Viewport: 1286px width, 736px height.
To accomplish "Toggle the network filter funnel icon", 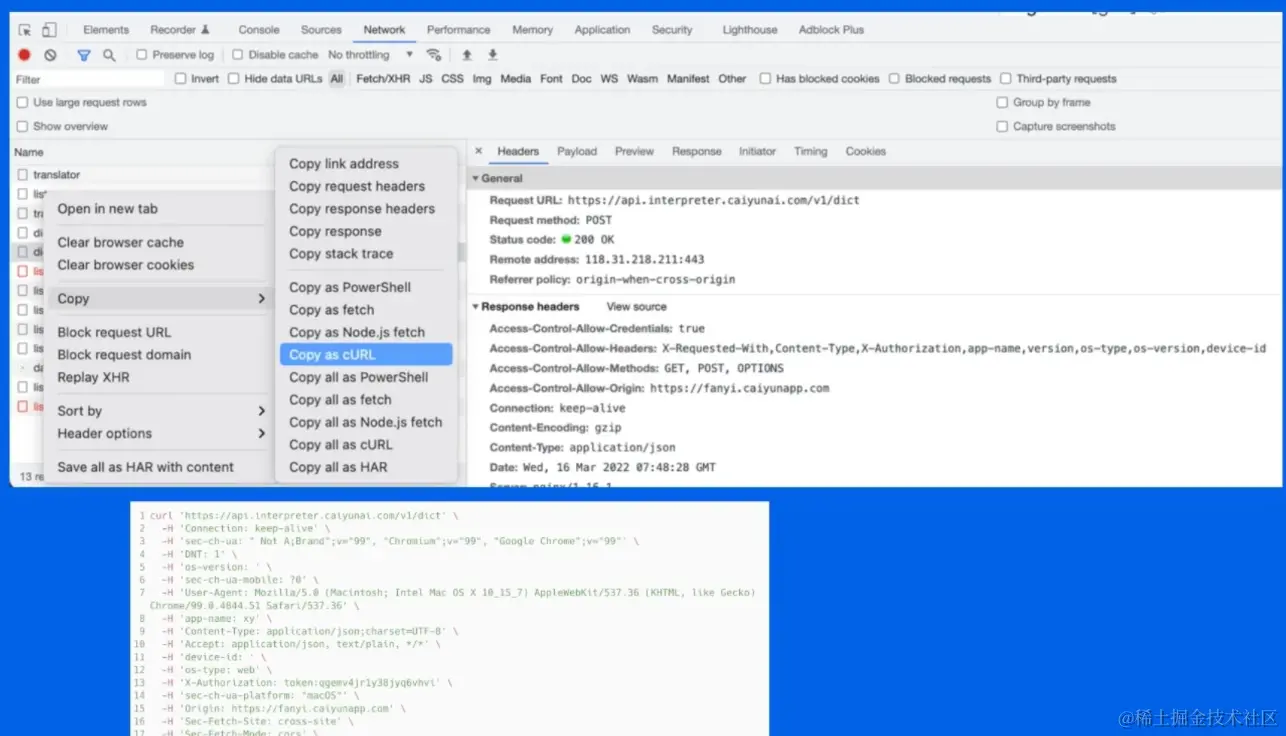I will coord(84,55).
